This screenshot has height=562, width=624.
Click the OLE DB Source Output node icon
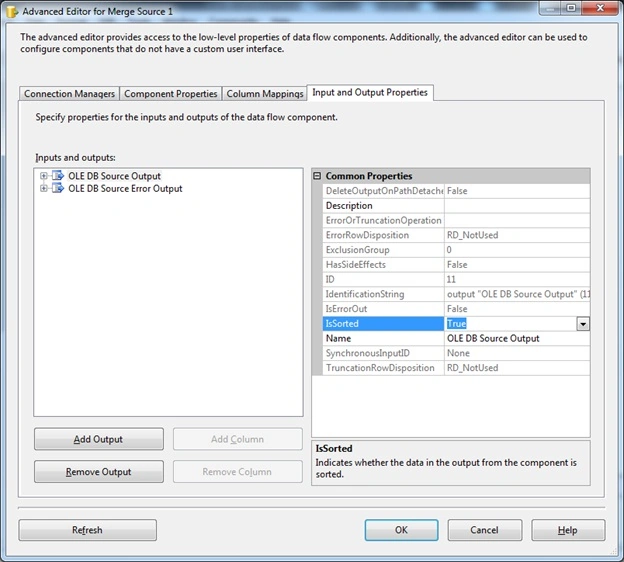tap(58, 176)
